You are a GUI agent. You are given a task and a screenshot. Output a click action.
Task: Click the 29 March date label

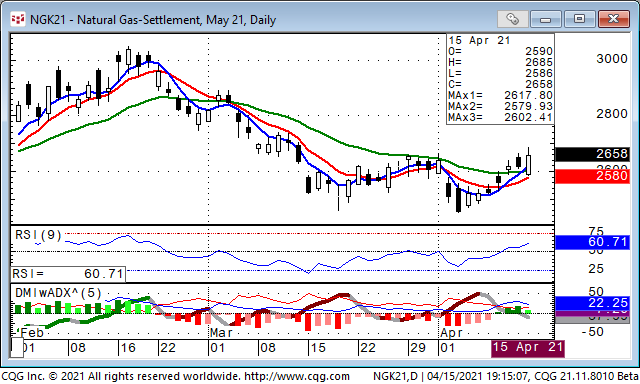(x=418, y=348)
